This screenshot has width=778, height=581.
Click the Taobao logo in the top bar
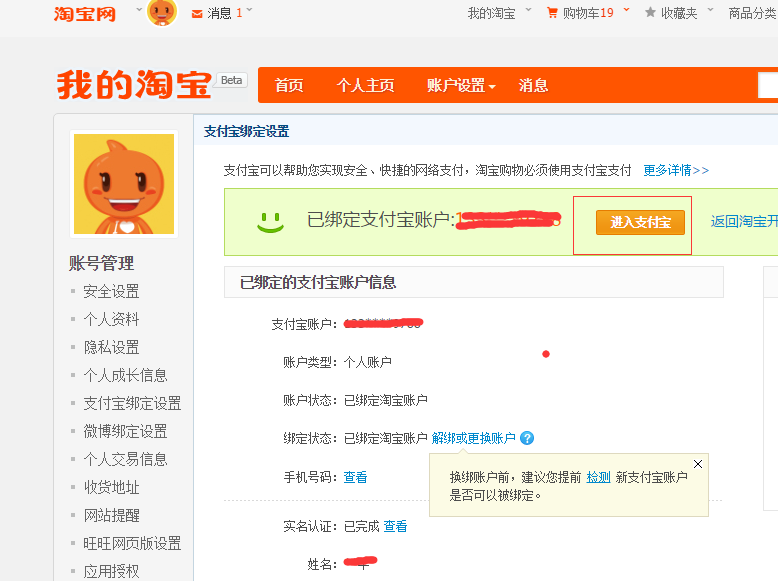pyautogui.click(x=84, y=13)
